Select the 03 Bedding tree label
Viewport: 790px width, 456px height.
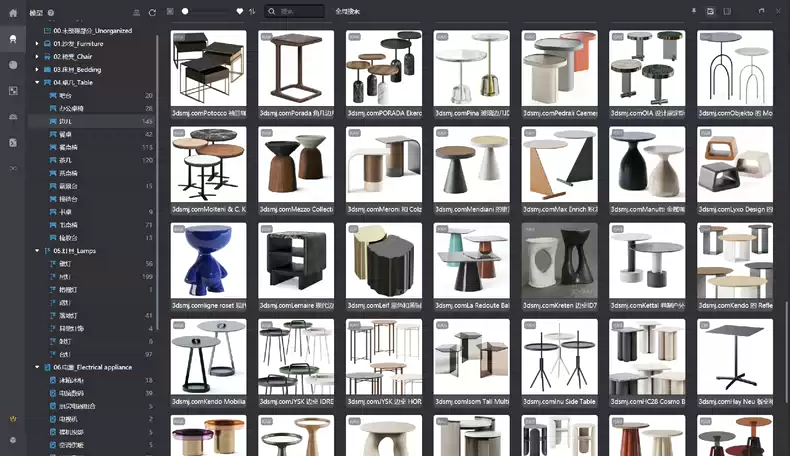tap(77, 70)
